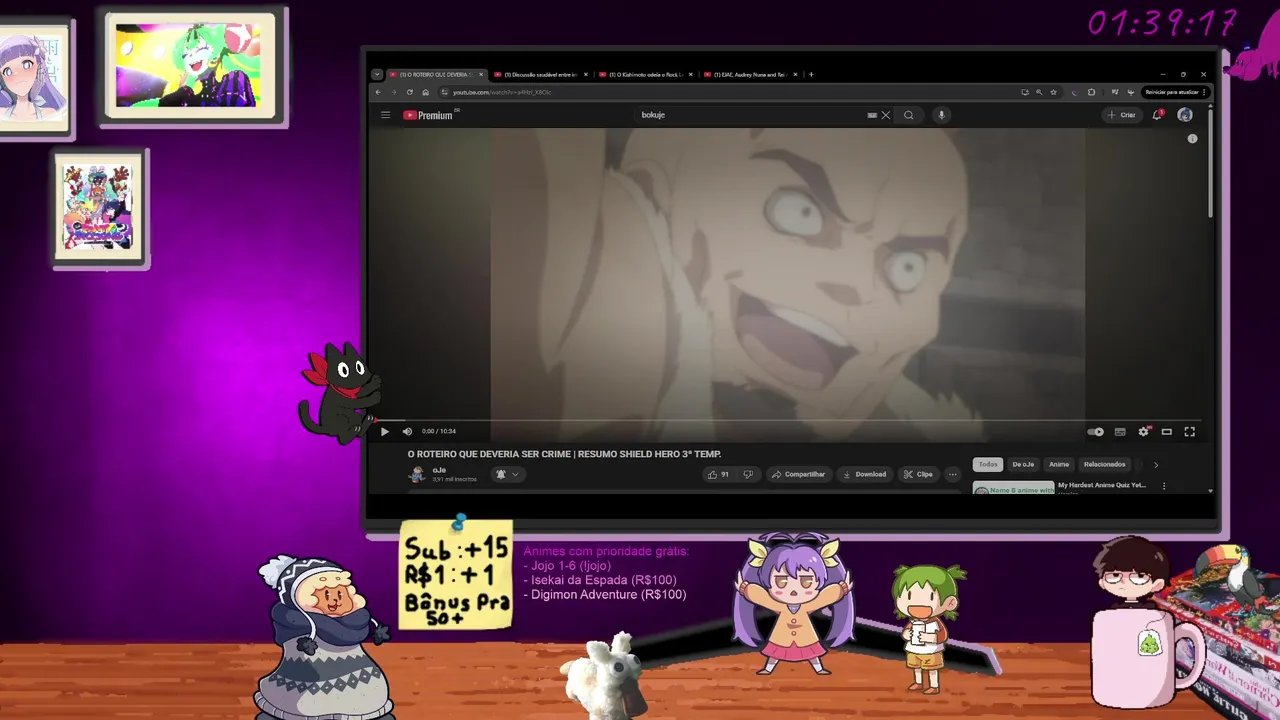Open a new browser tab
The image size is (1280, 720).
tap(811, 74)
